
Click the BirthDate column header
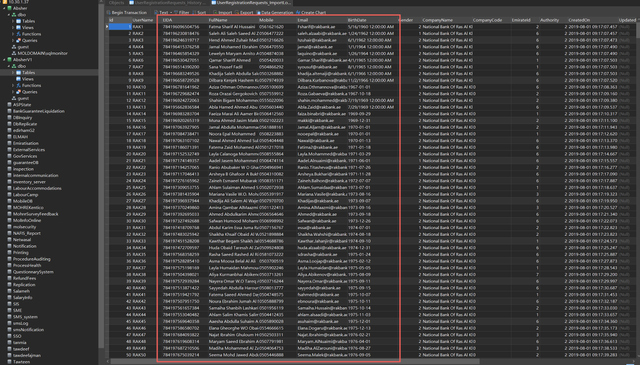(371, 20)
